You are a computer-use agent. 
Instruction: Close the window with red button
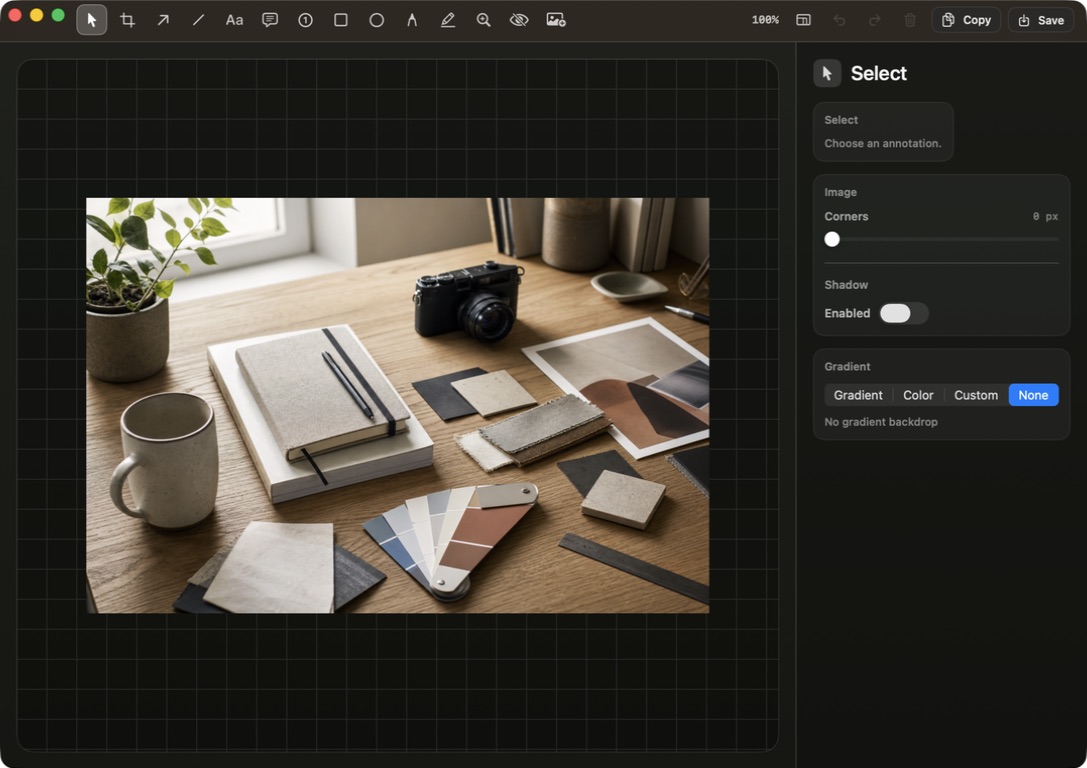pyautogui.click(x=15, y=15)
